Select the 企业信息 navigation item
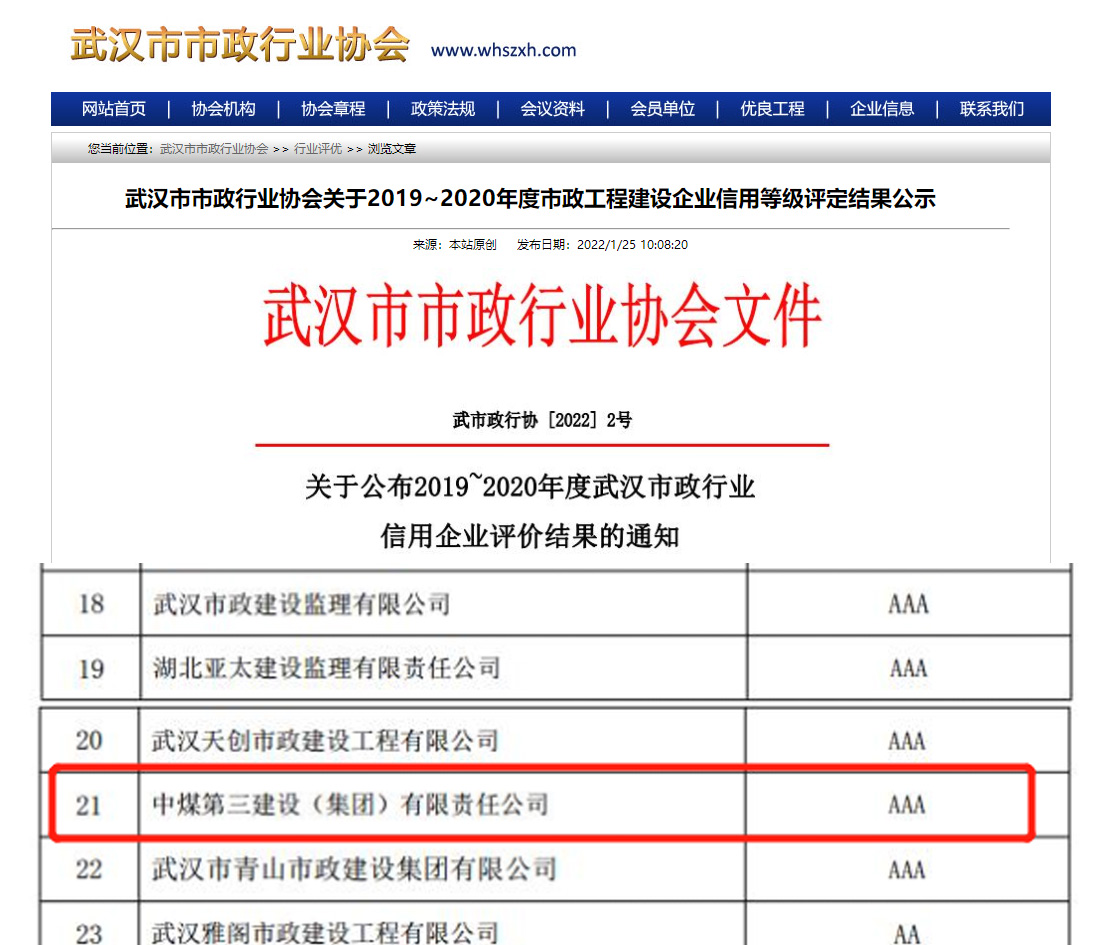 [882, 109]
